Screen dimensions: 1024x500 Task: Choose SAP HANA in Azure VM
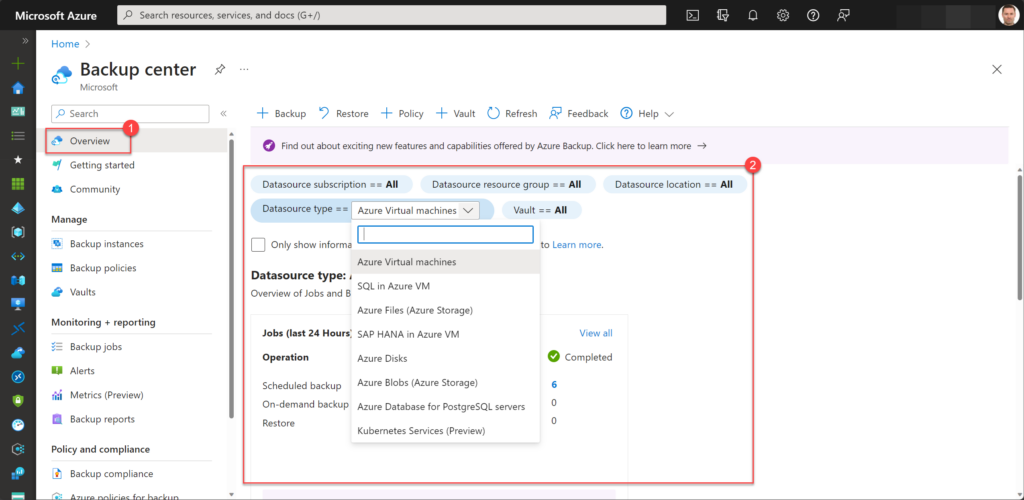[445, 334]
